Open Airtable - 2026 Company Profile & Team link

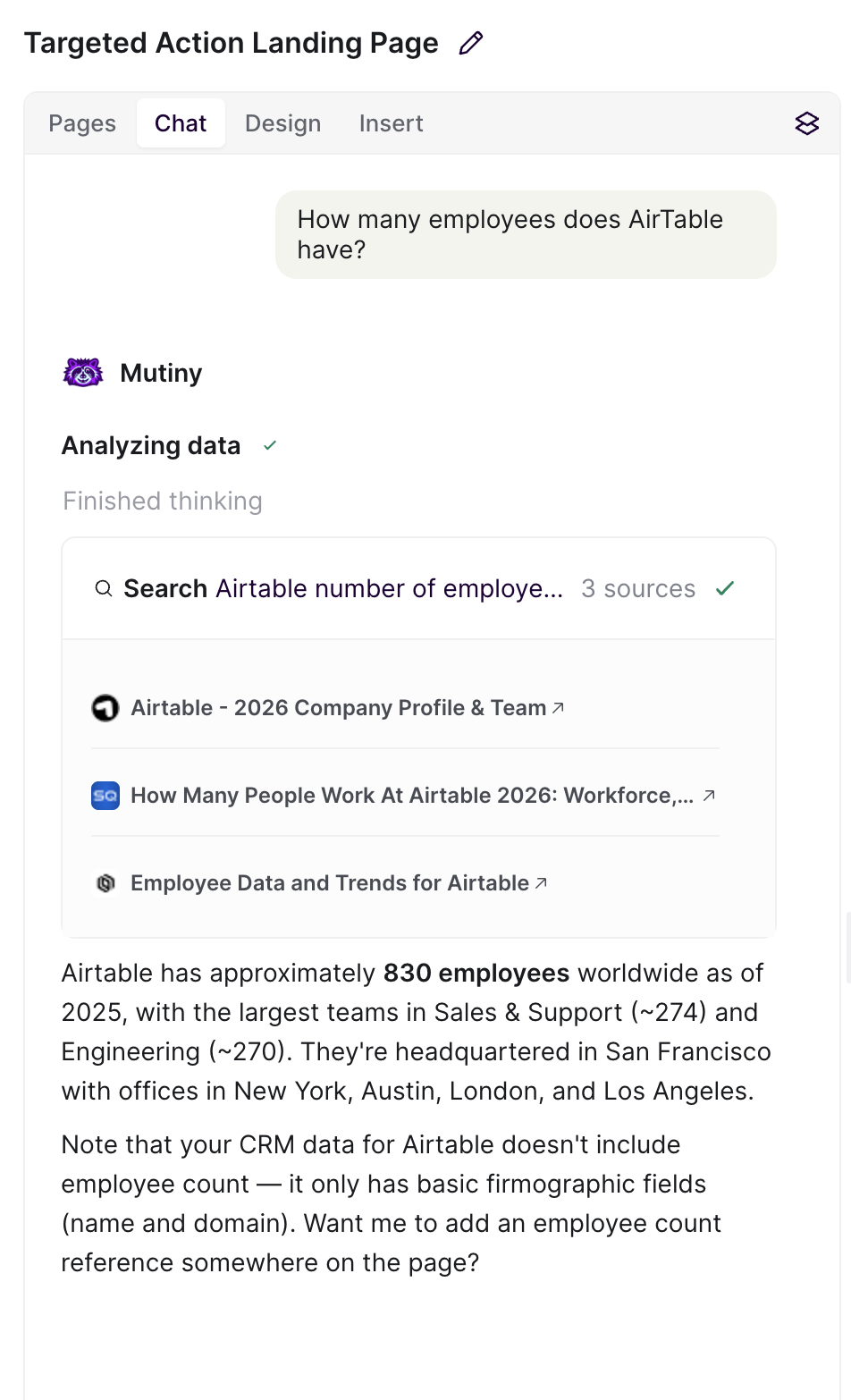pos(339,708)
